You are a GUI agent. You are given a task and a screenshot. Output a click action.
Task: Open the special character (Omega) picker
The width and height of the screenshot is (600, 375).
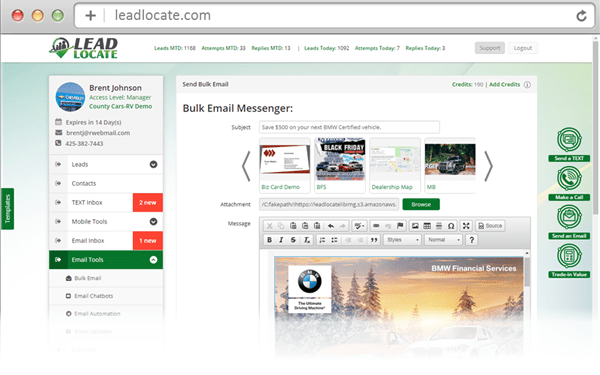click(x=451, y=226)
